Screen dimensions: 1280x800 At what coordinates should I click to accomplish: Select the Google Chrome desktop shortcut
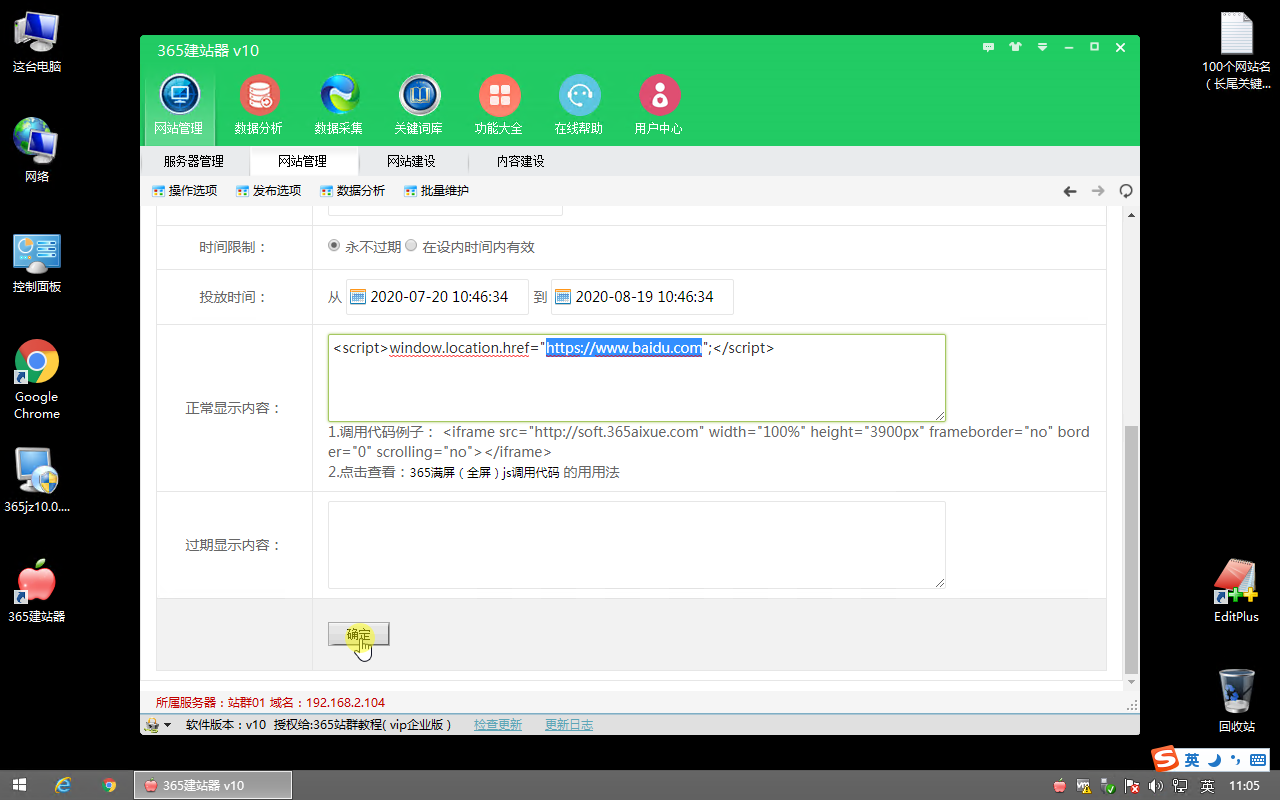pos(37,380)
